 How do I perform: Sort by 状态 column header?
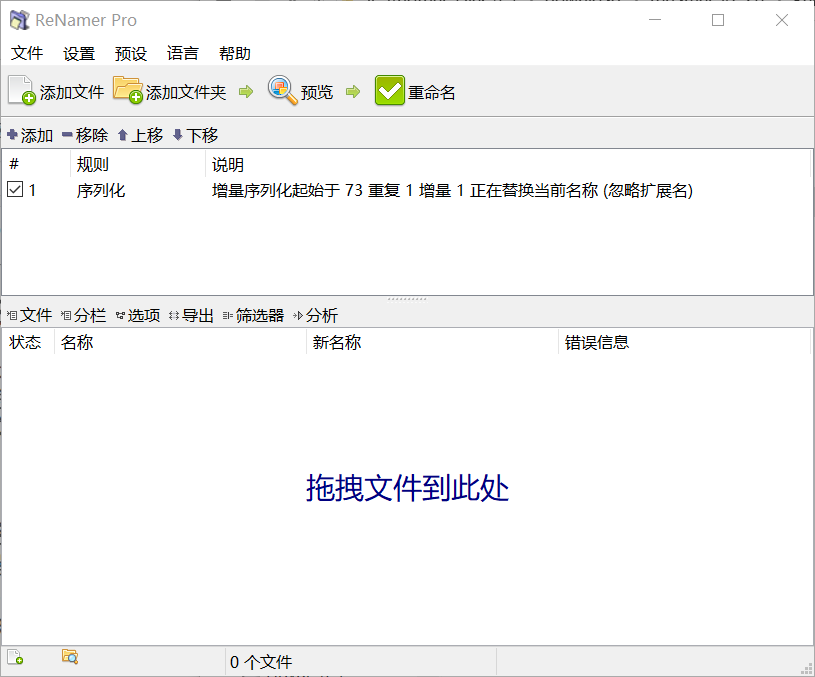coord(29,342)
